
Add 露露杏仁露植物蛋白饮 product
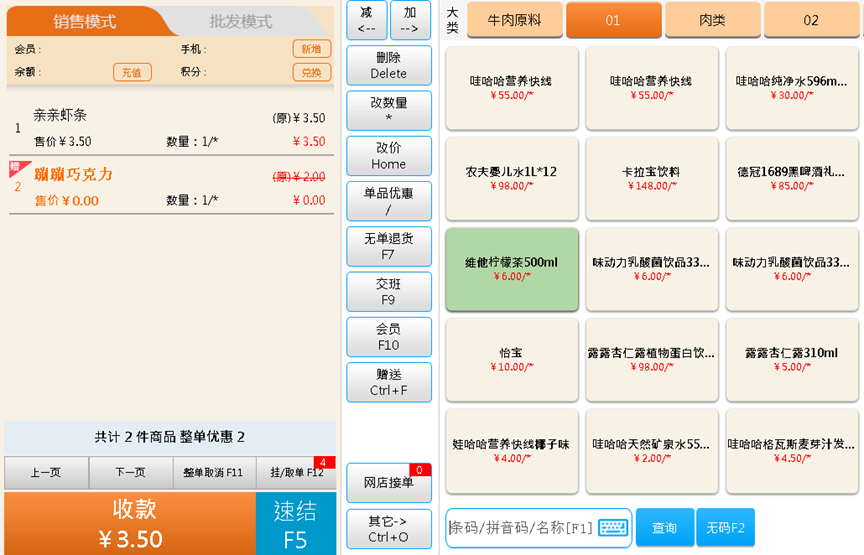click(x=652, y=359)
